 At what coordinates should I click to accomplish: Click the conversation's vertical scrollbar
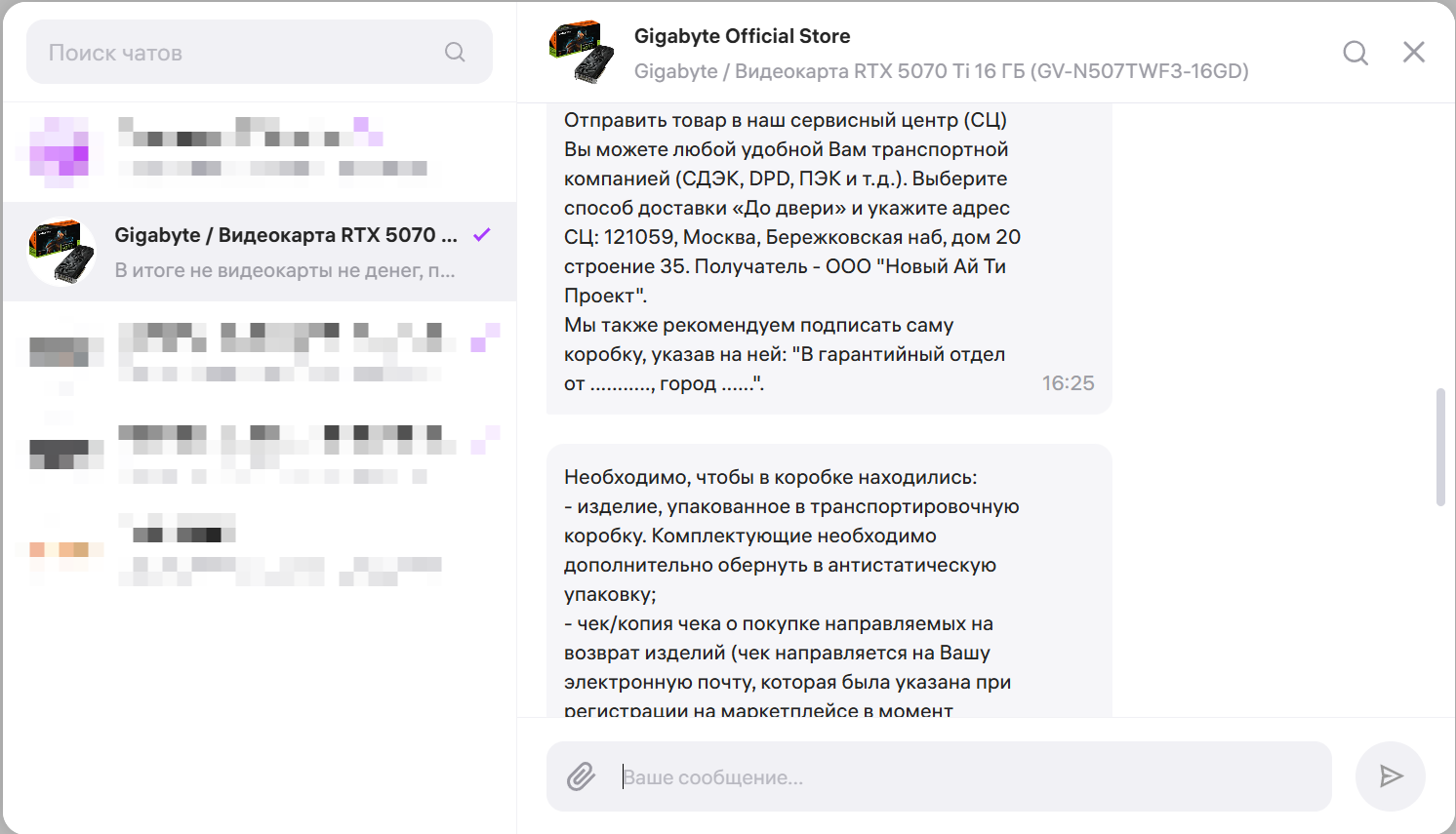(1440, 447)
